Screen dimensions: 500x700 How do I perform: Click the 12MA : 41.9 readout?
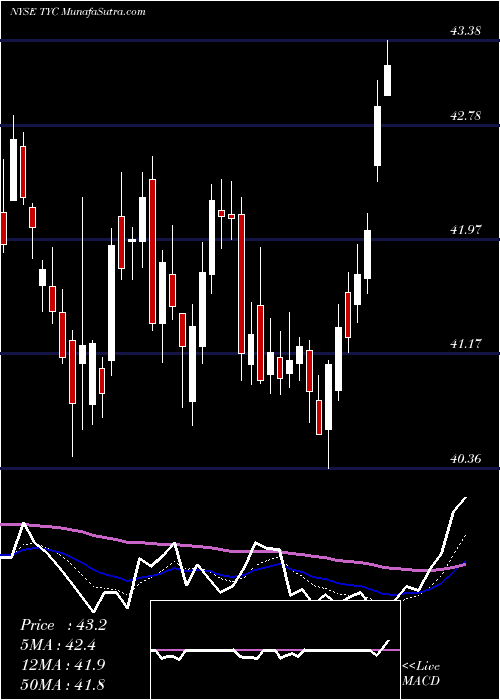(63, 664)
